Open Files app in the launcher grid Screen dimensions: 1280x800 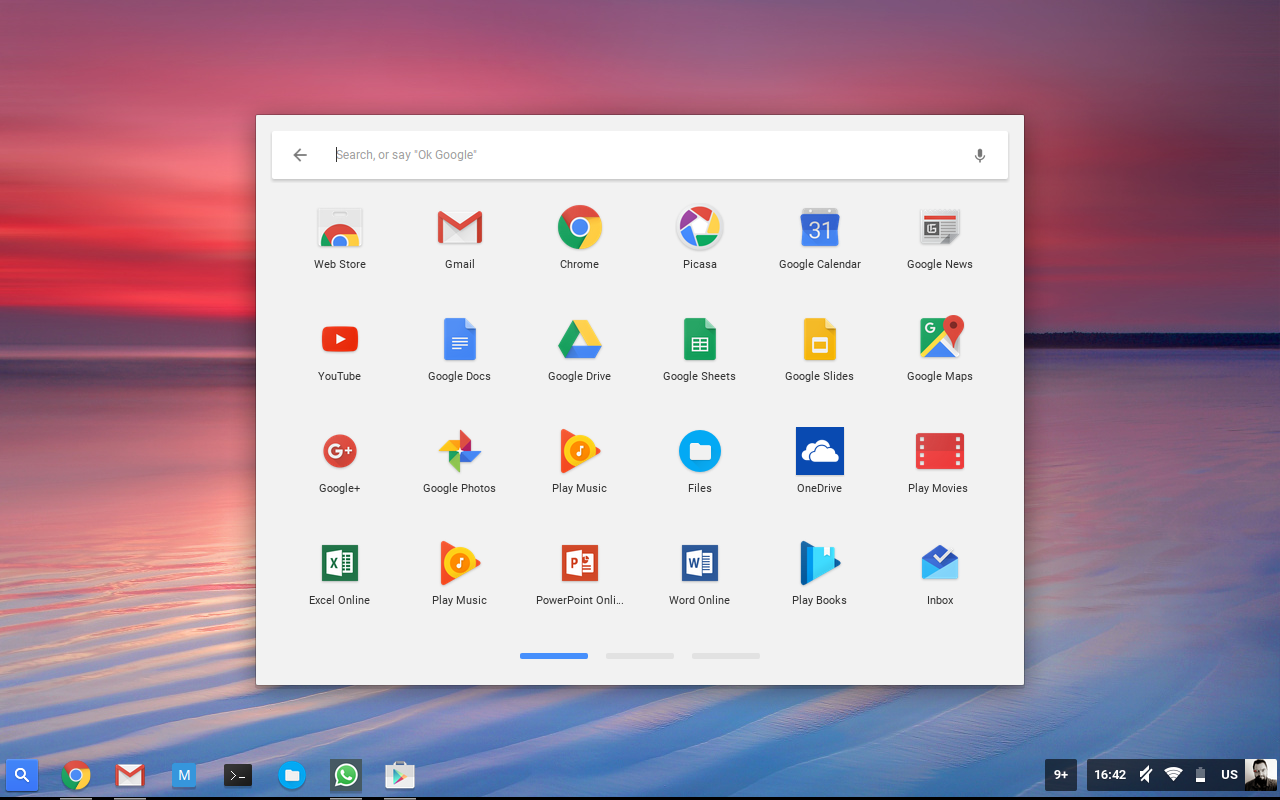pos(700,462)
